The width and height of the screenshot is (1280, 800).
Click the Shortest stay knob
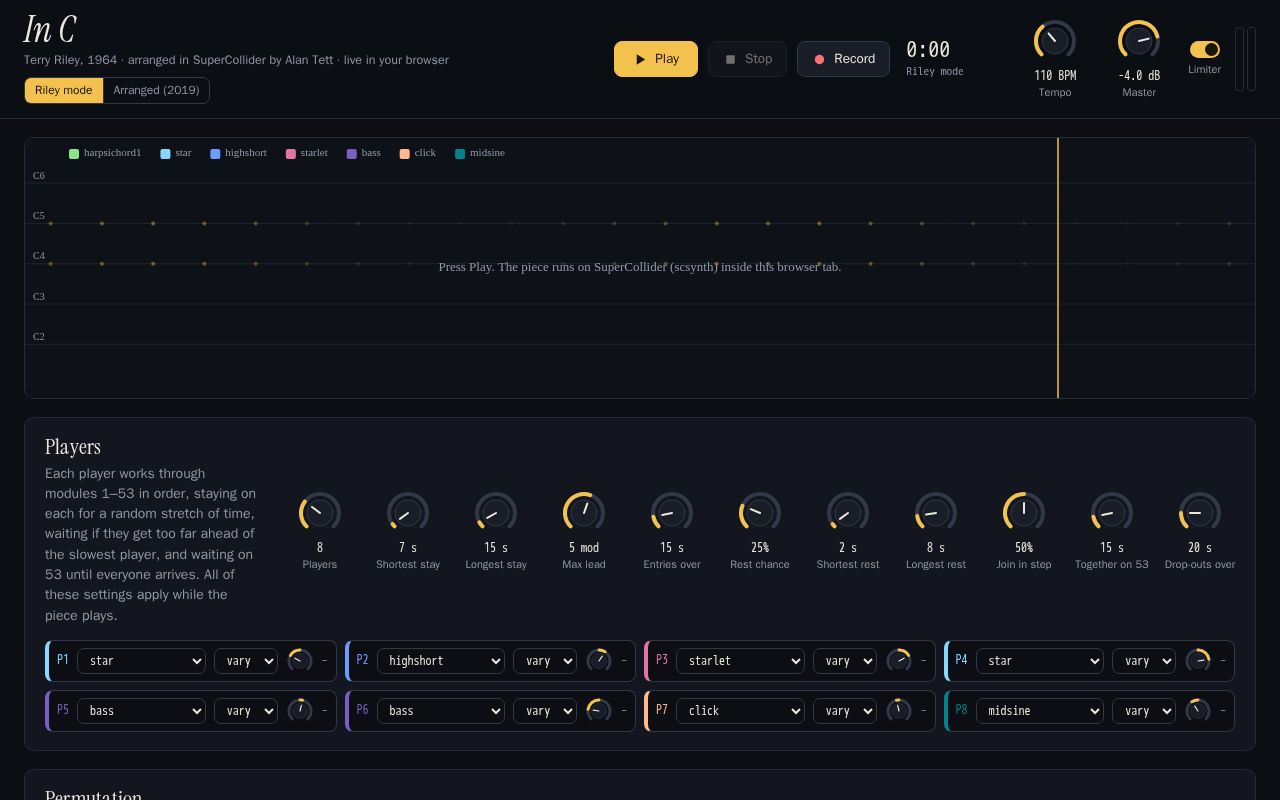click(408, 513)
